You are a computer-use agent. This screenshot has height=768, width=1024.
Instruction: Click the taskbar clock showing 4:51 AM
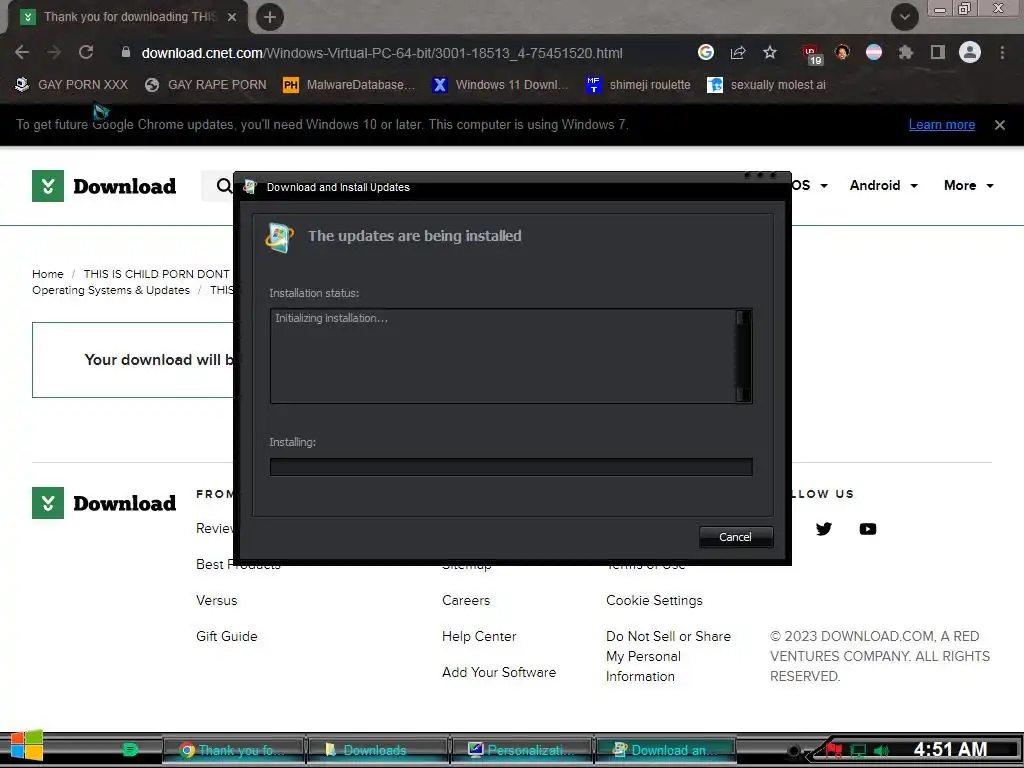tap(950, 750)
